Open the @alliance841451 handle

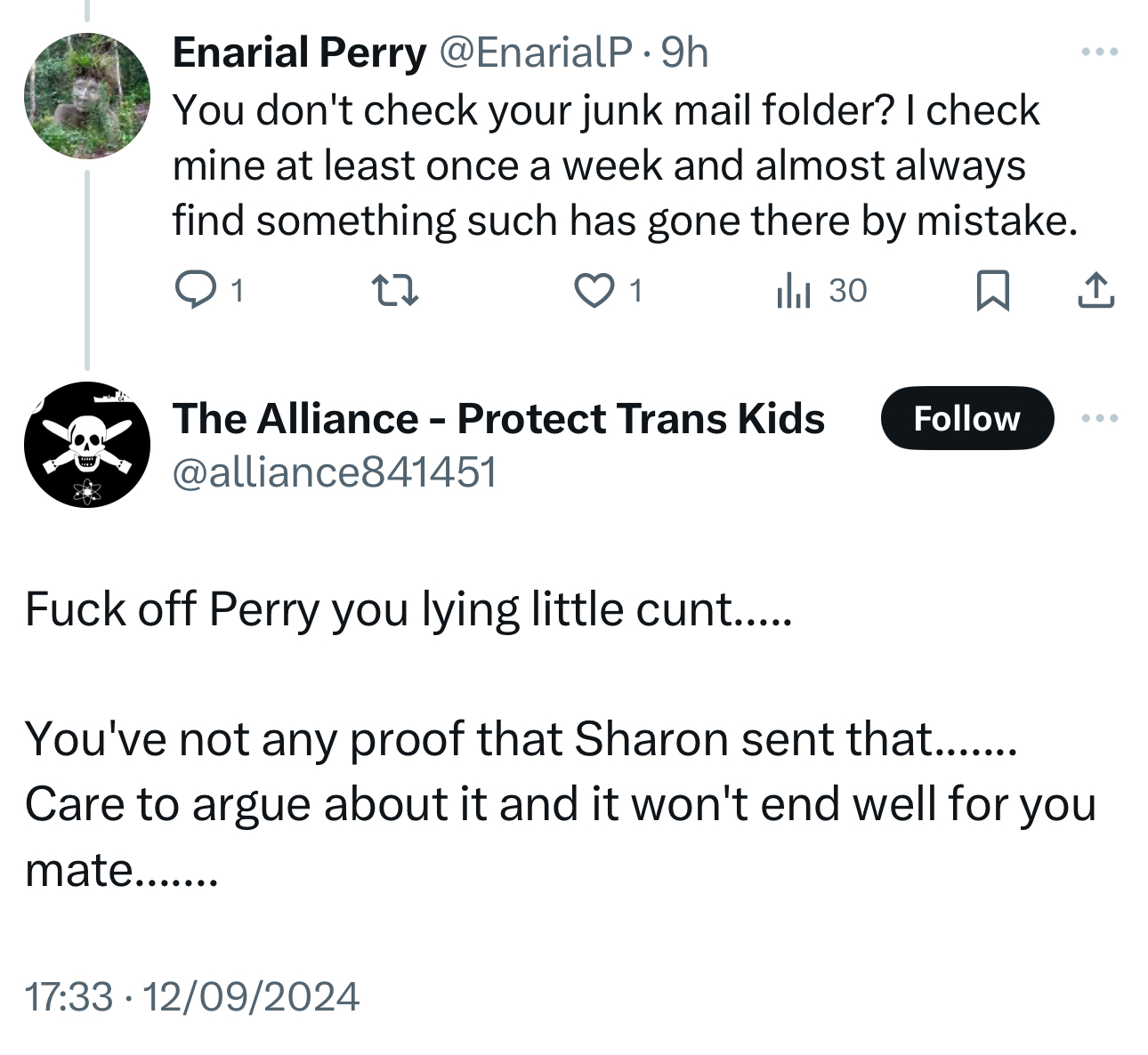[x=335, y=471]
